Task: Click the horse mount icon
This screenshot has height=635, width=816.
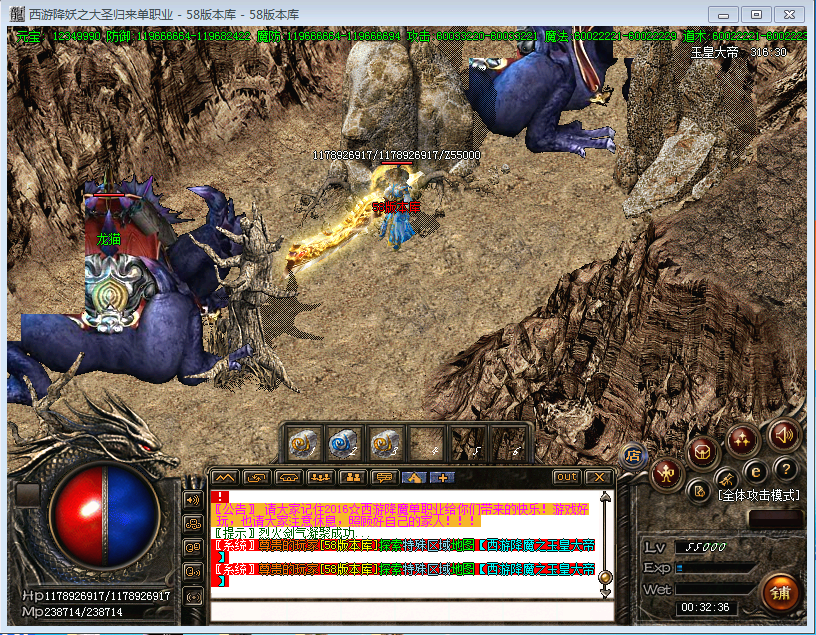Action: (414, 477)
